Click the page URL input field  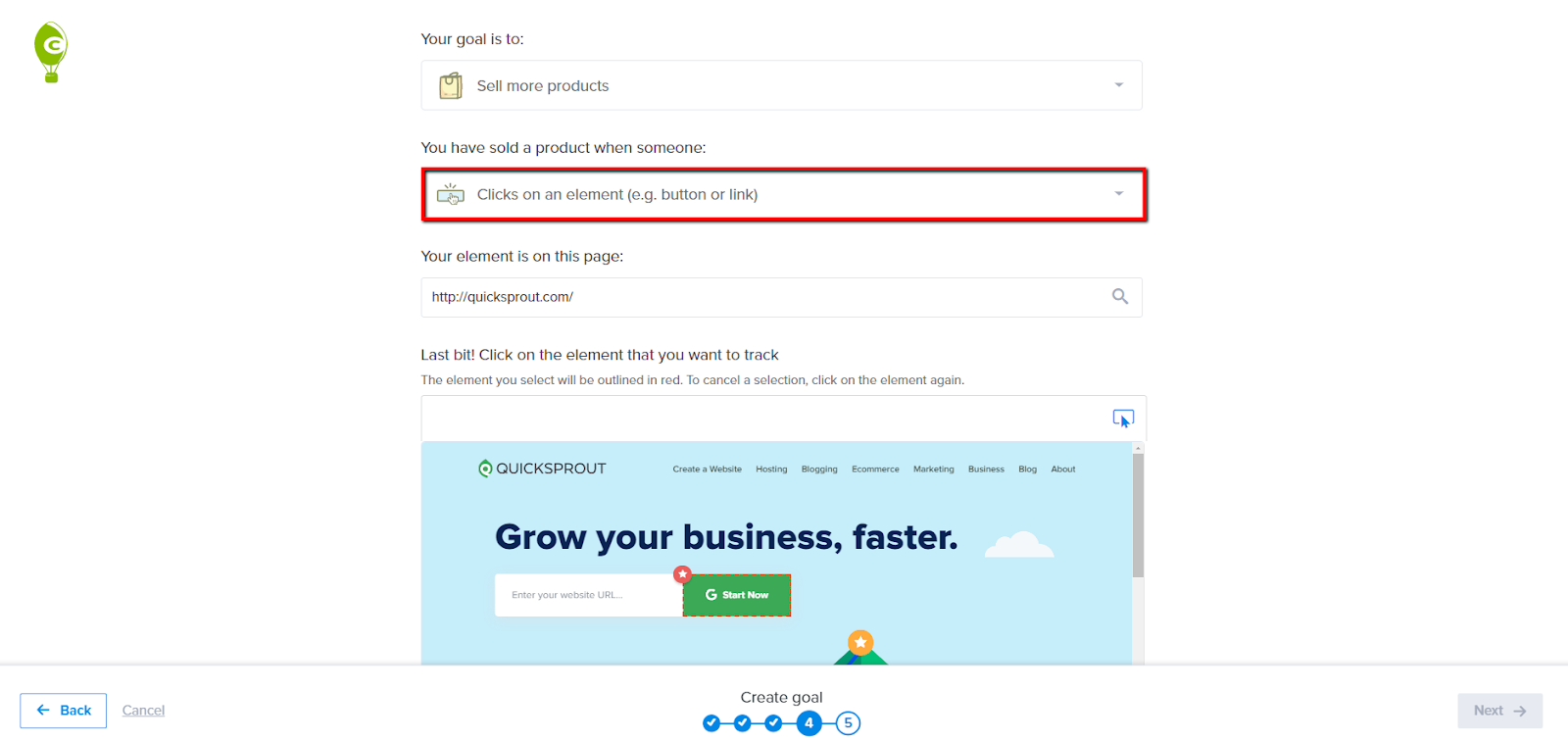[781, 297]
